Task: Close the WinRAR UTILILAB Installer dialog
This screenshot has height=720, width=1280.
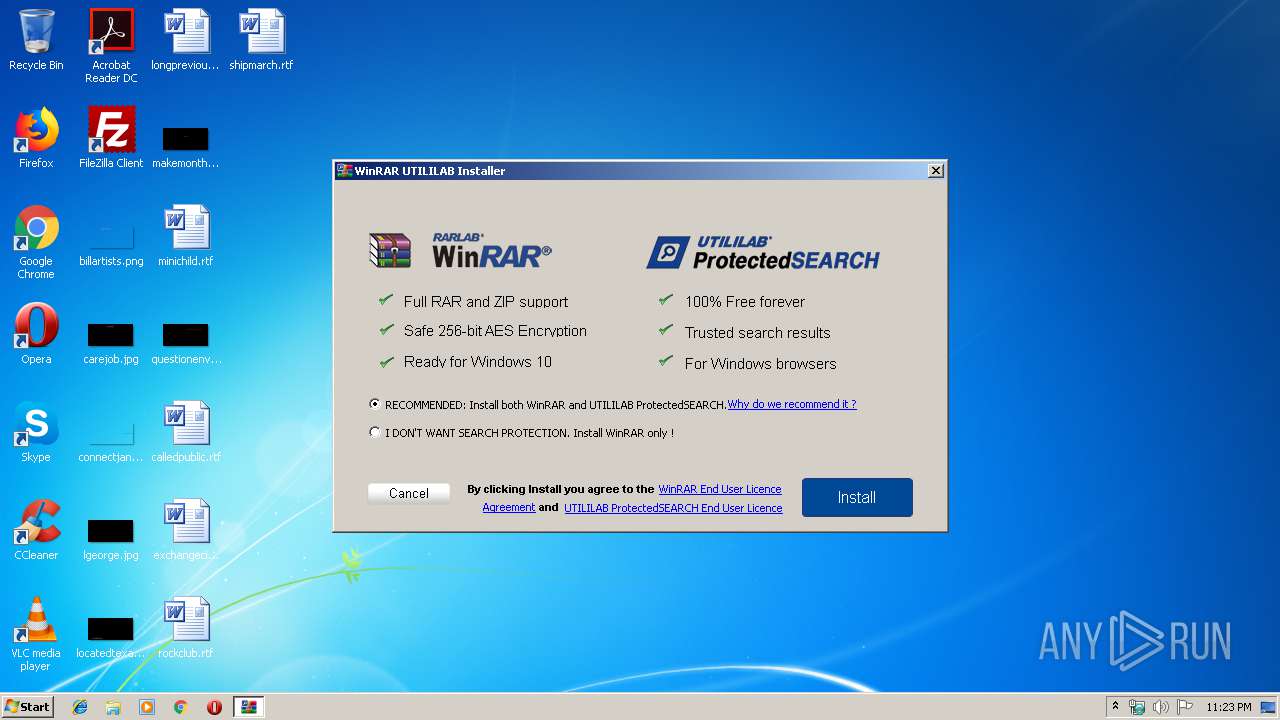Action: 936,171
